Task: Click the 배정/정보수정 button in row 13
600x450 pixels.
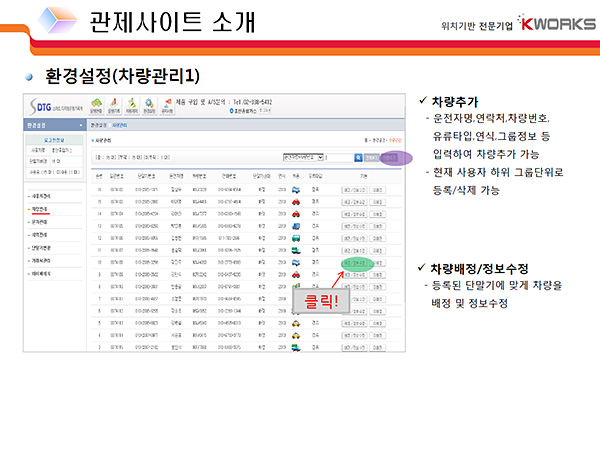Action: (354, 227)
